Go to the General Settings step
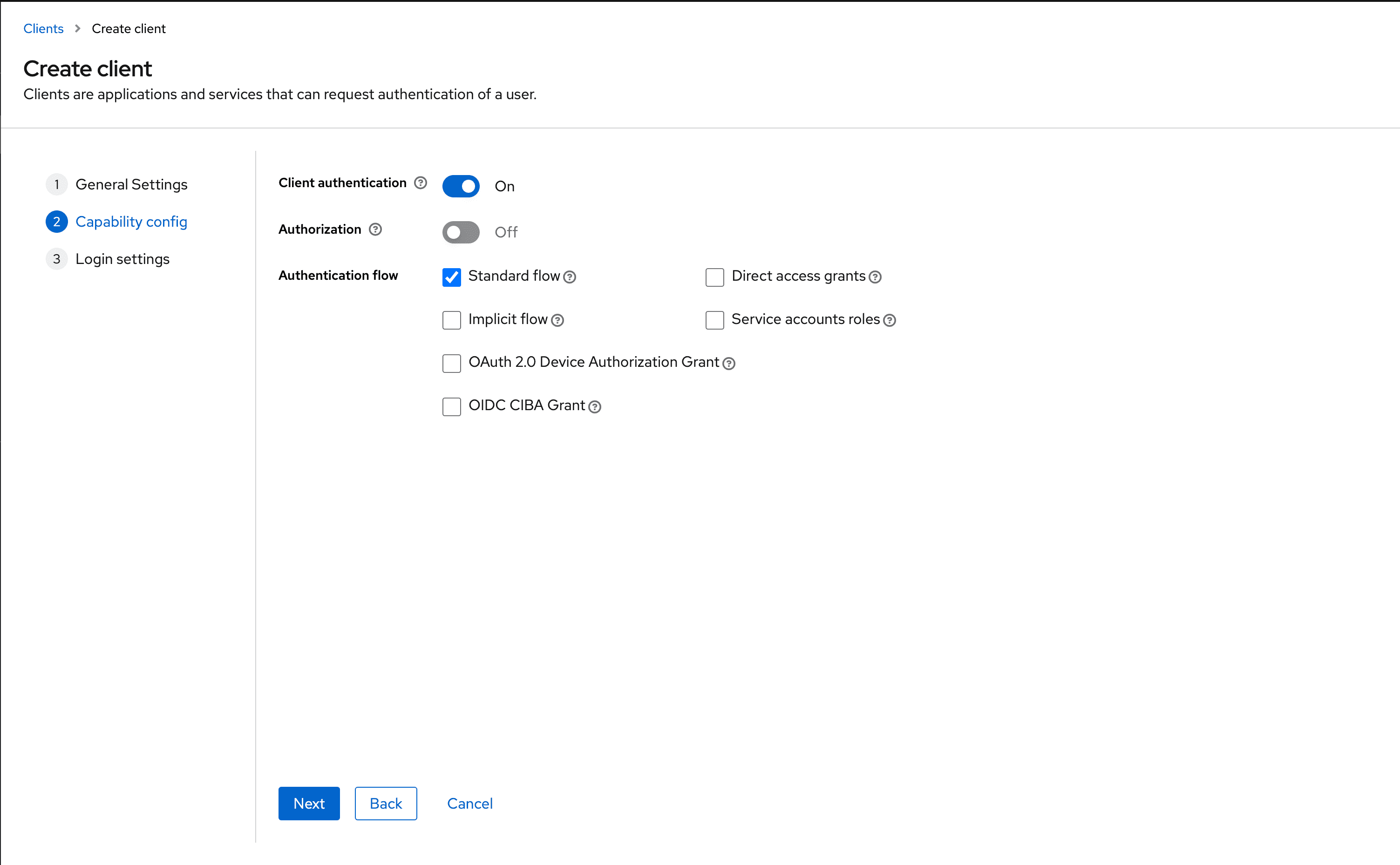The image size is (1400, 865). pyautogui.click(x=132, y=184)
